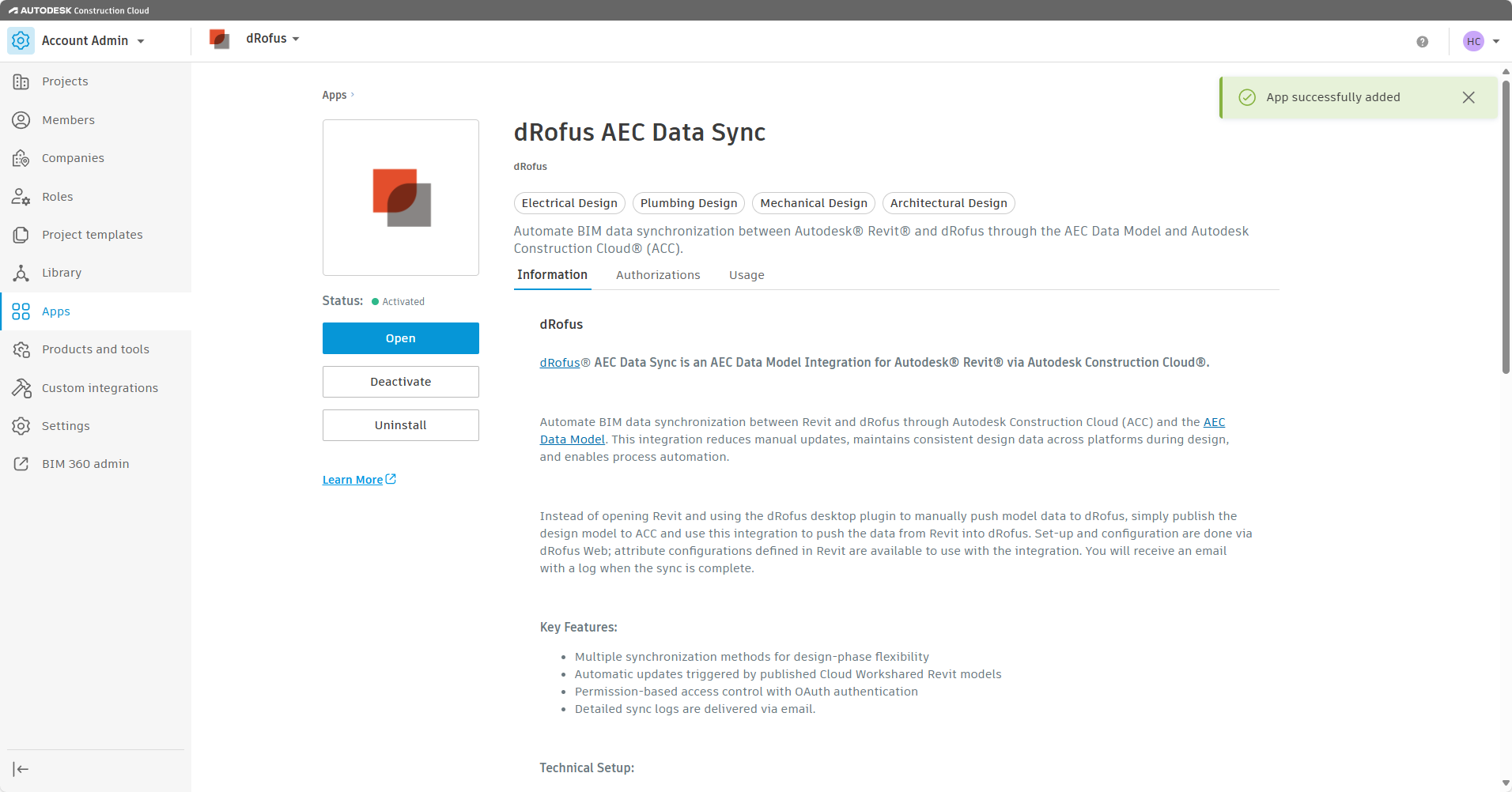The image size is (1512, 792).
Task: Open the help question mark icon
Action: (x=1422, y=42)
